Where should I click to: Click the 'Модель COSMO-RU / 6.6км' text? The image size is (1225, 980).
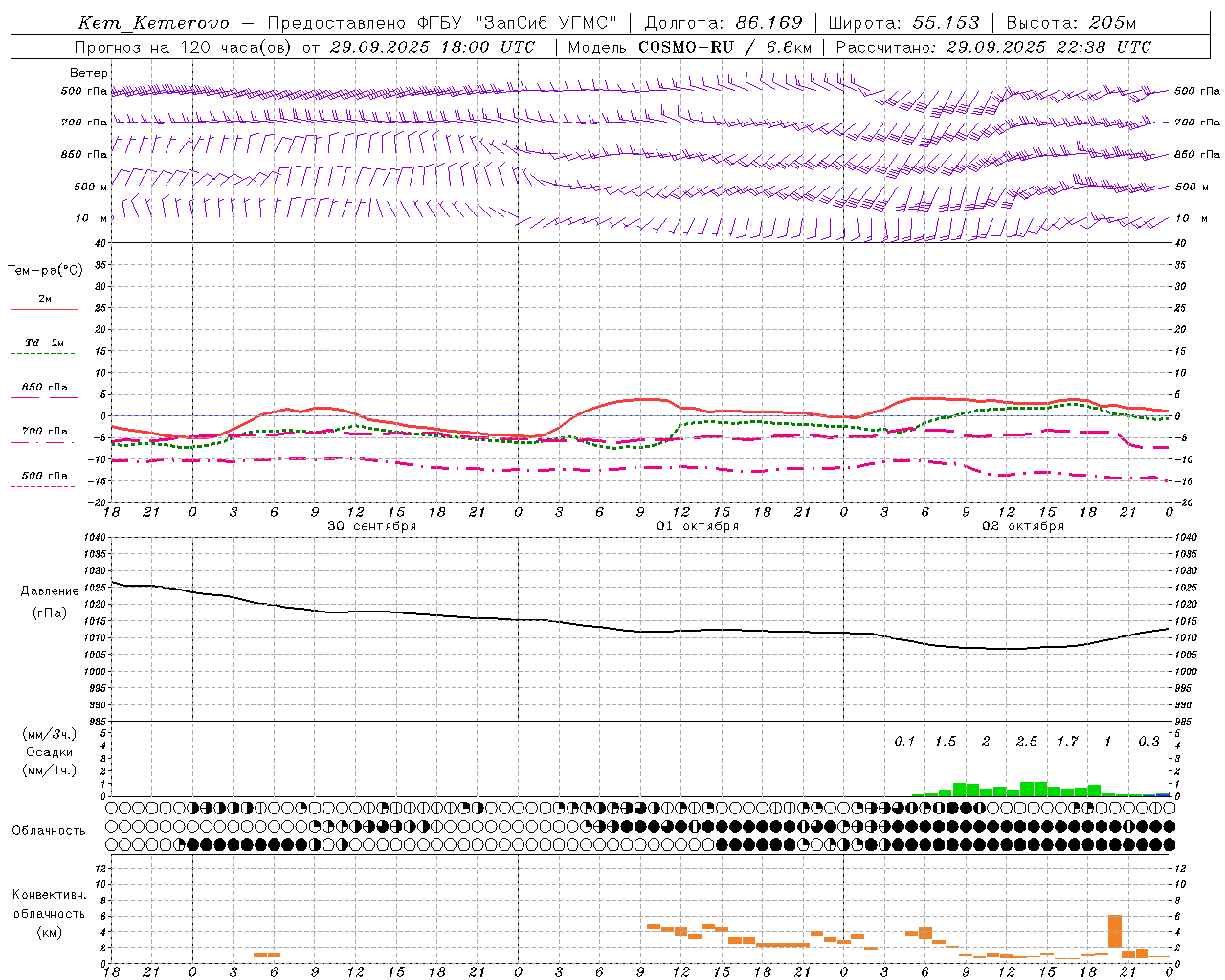pos(690,47)
